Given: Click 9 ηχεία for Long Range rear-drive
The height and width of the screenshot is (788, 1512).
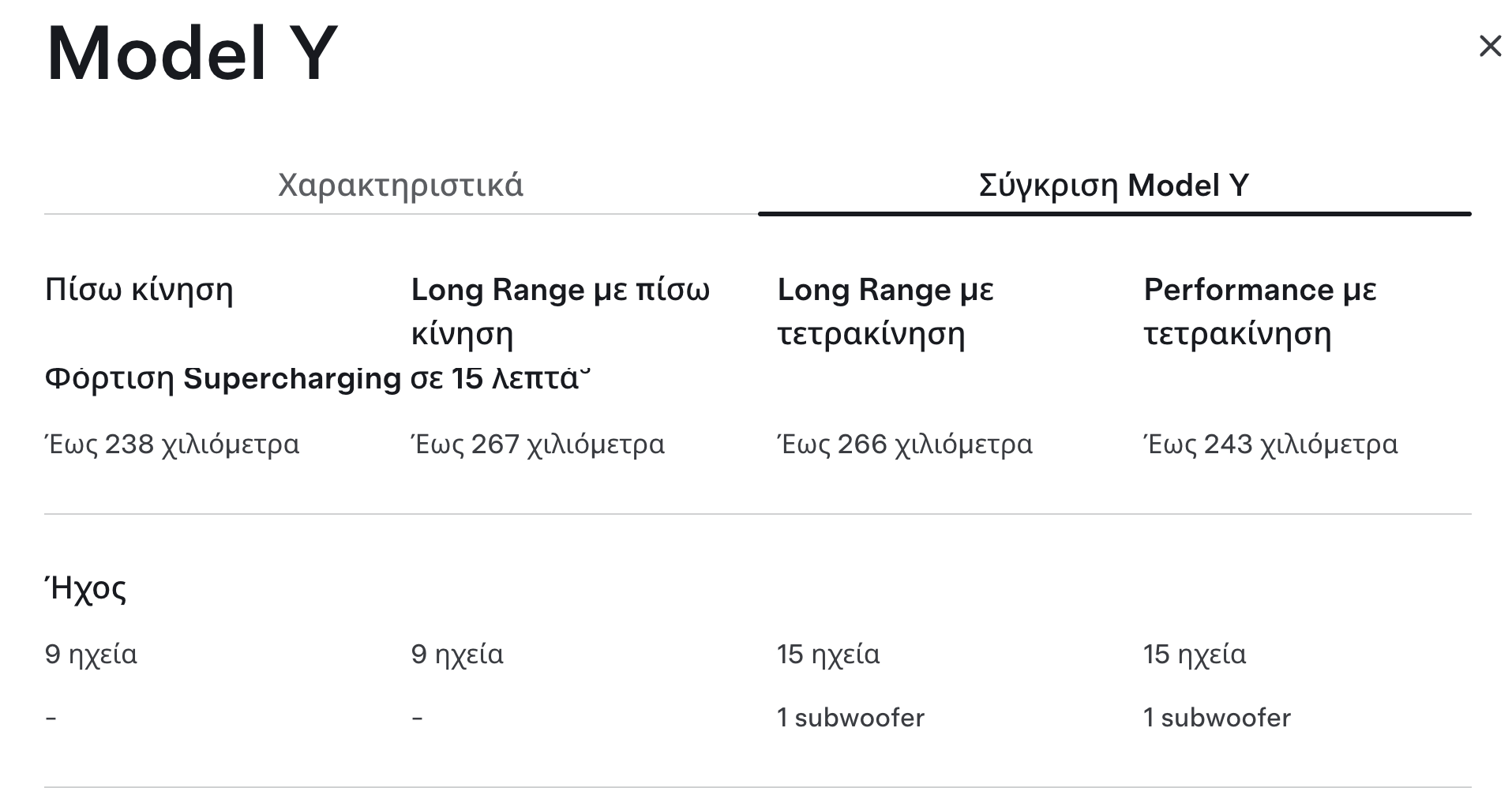Looking at the screenshot, I should [457, 655].
